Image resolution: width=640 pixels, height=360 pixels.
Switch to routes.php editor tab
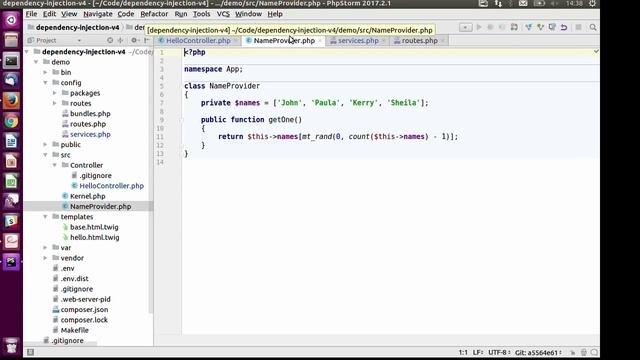click(x=419, y=40)
